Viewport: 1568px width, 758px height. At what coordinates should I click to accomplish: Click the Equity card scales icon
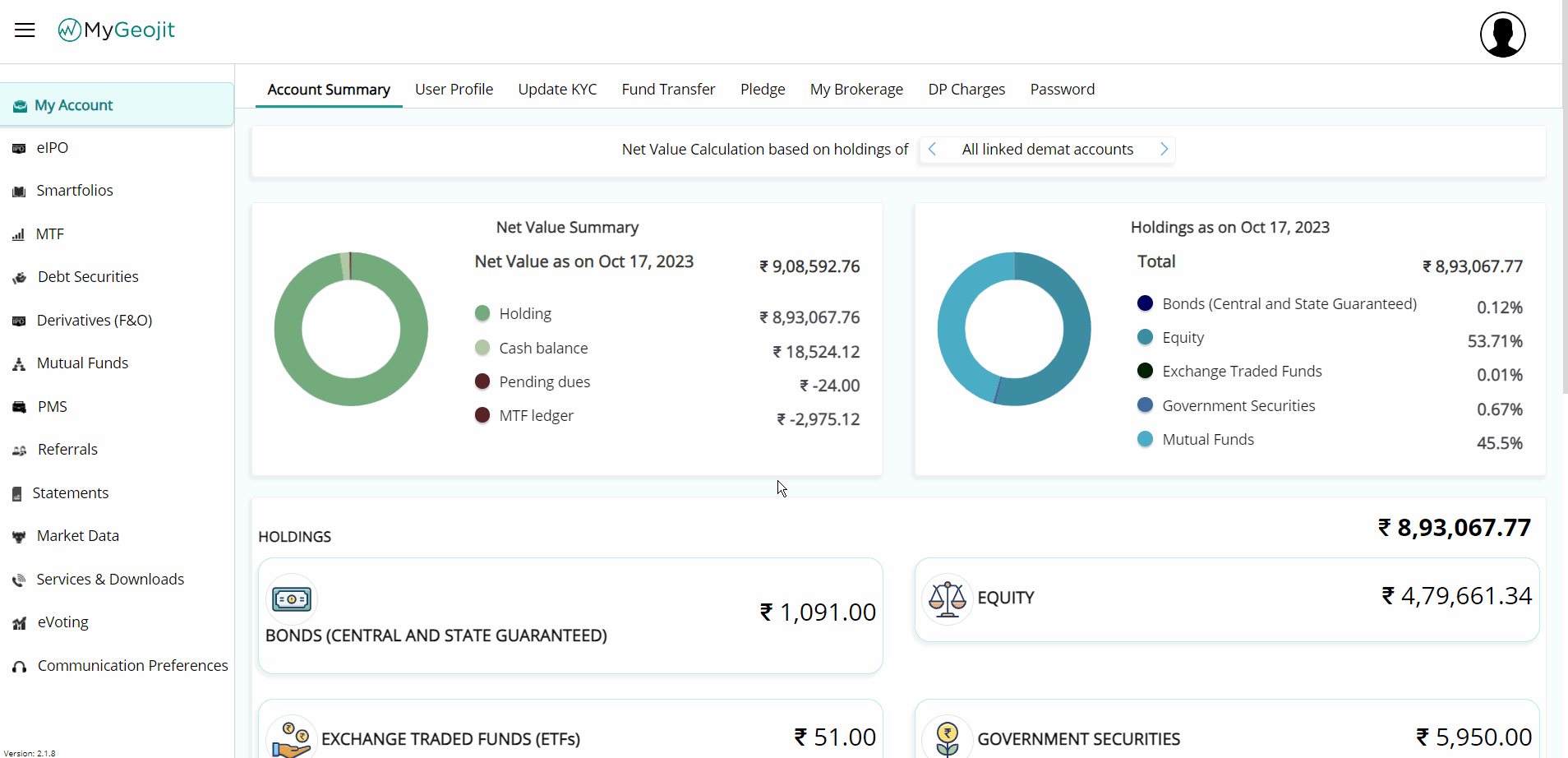point(947,599)
